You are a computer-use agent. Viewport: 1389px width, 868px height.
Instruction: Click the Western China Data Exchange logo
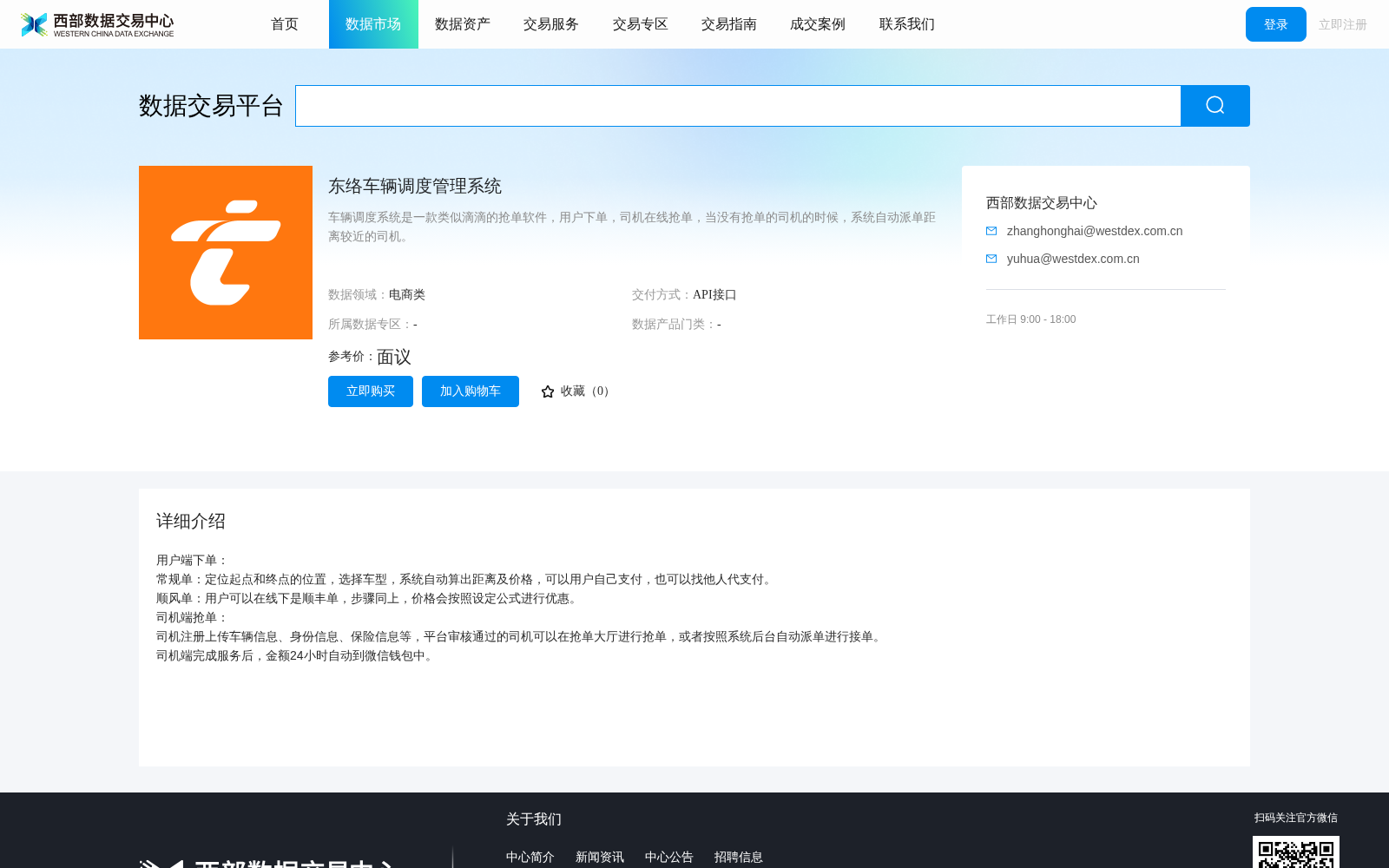point(97,24)
